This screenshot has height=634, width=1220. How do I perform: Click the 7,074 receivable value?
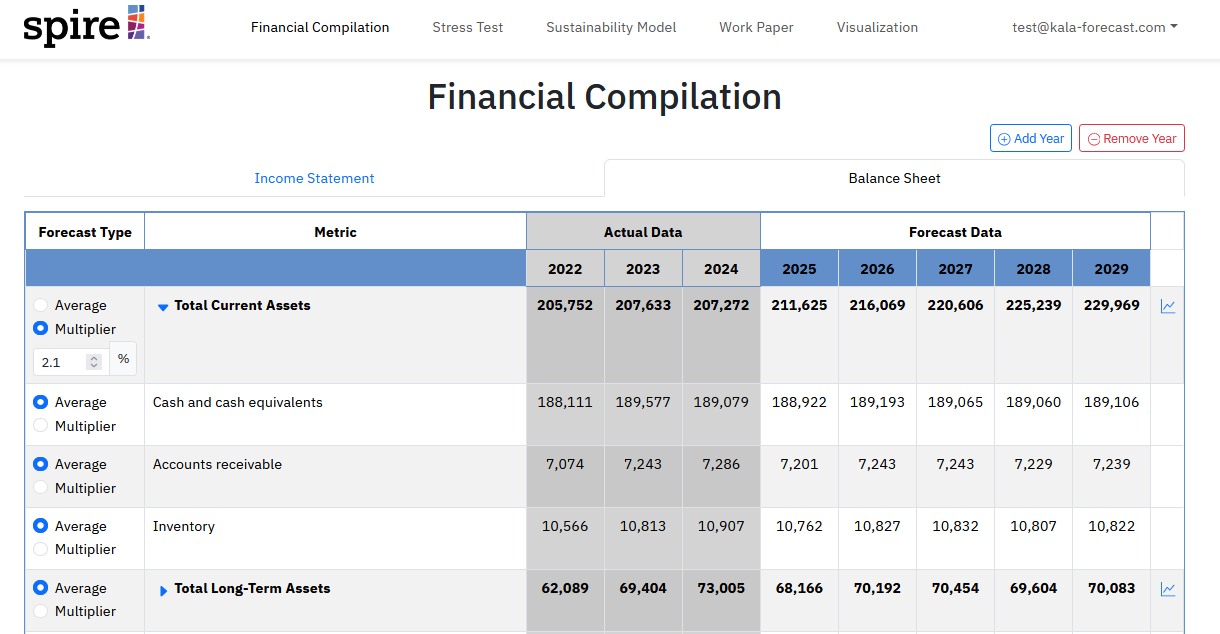coord(565,464)
